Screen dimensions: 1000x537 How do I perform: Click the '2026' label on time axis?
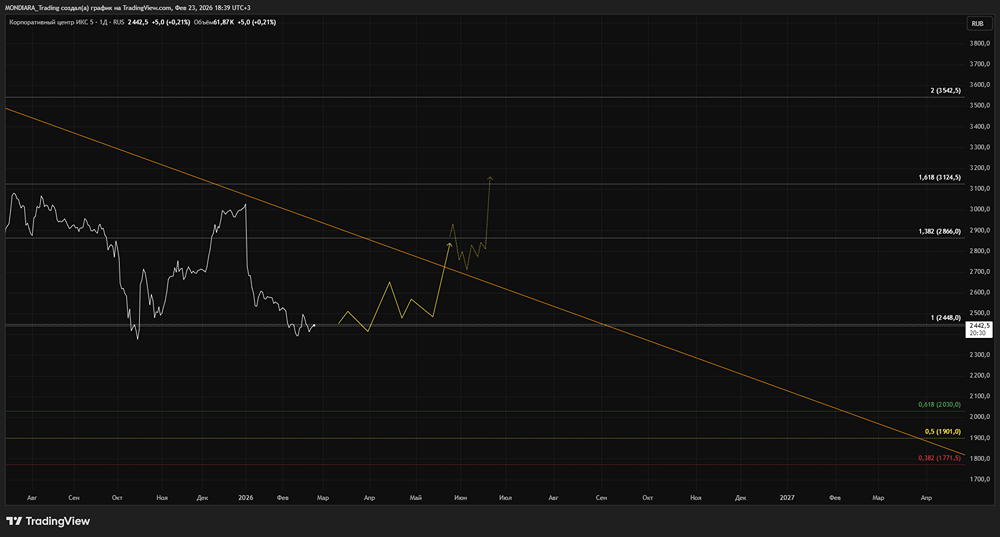tap(246, 497)
